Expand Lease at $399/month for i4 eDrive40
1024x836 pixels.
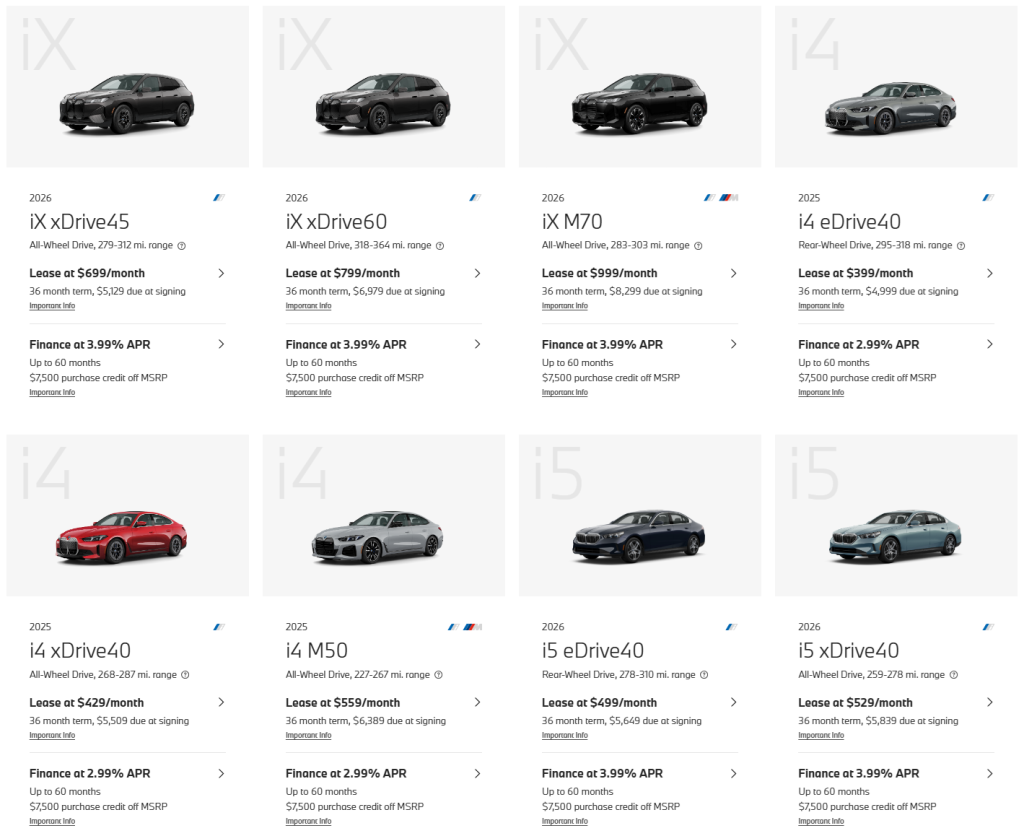click(990, 273)
